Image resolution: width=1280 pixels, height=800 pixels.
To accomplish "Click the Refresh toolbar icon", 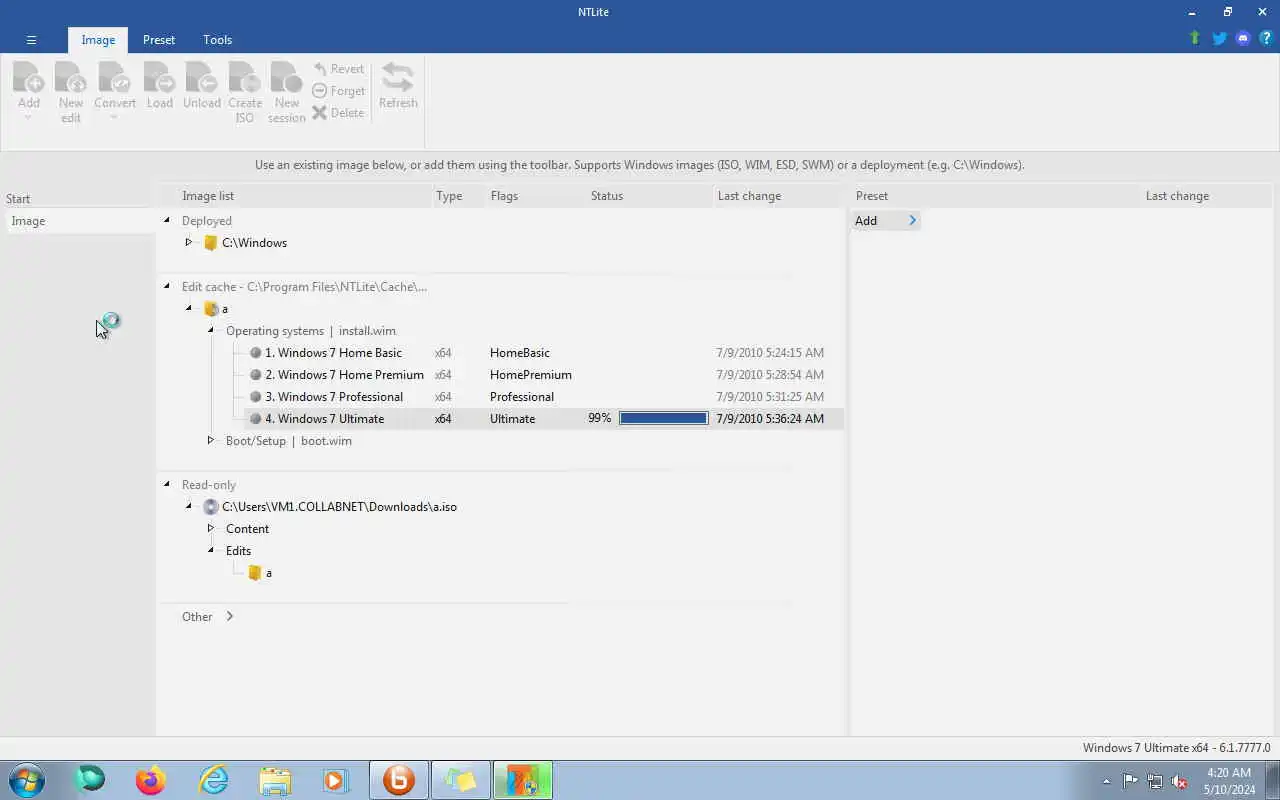I will tap(398, 78).
